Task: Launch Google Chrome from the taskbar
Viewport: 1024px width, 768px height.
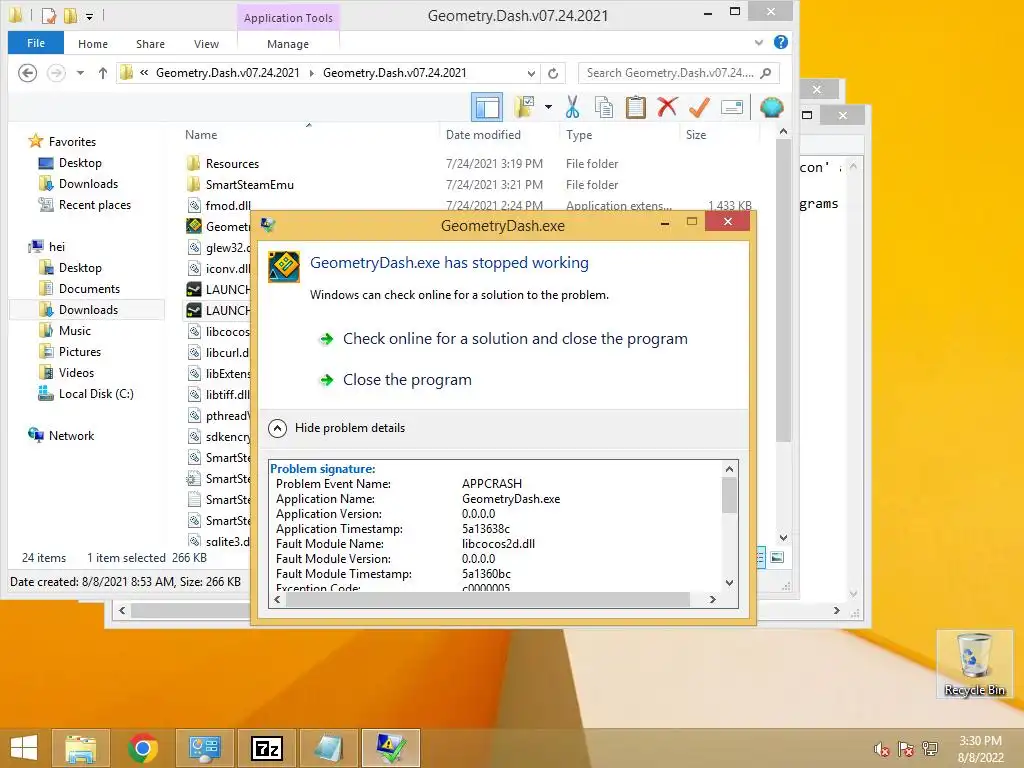Action: coord(143,748)
